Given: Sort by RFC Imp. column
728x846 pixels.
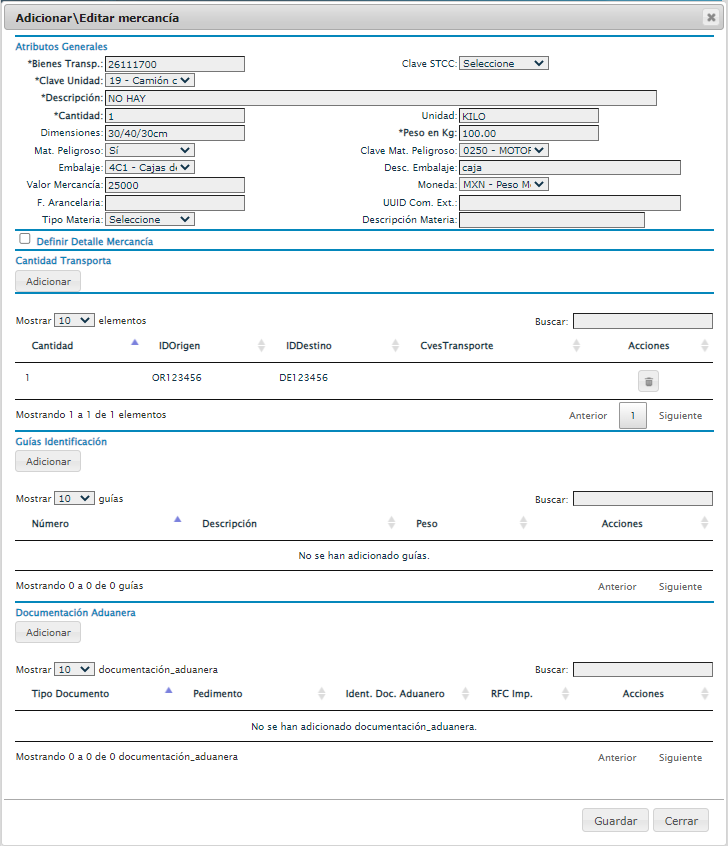Looking at the screenshot, I should 565,694.
